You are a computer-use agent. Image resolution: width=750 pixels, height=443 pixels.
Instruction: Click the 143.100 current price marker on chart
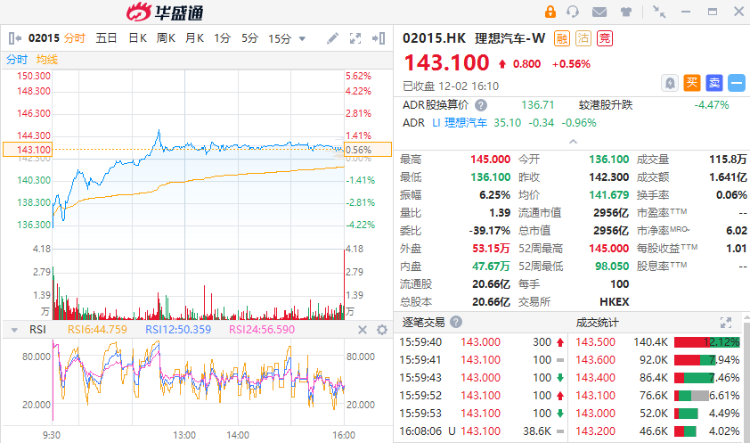coord(28,150)
